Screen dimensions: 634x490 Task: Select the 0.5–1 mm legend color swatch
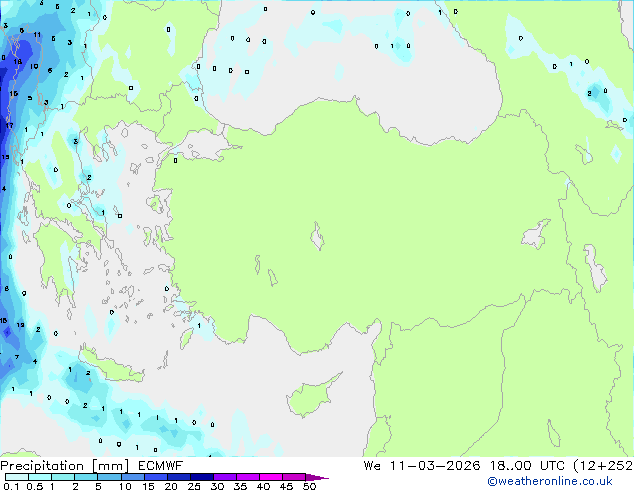(x=40, y=477)
